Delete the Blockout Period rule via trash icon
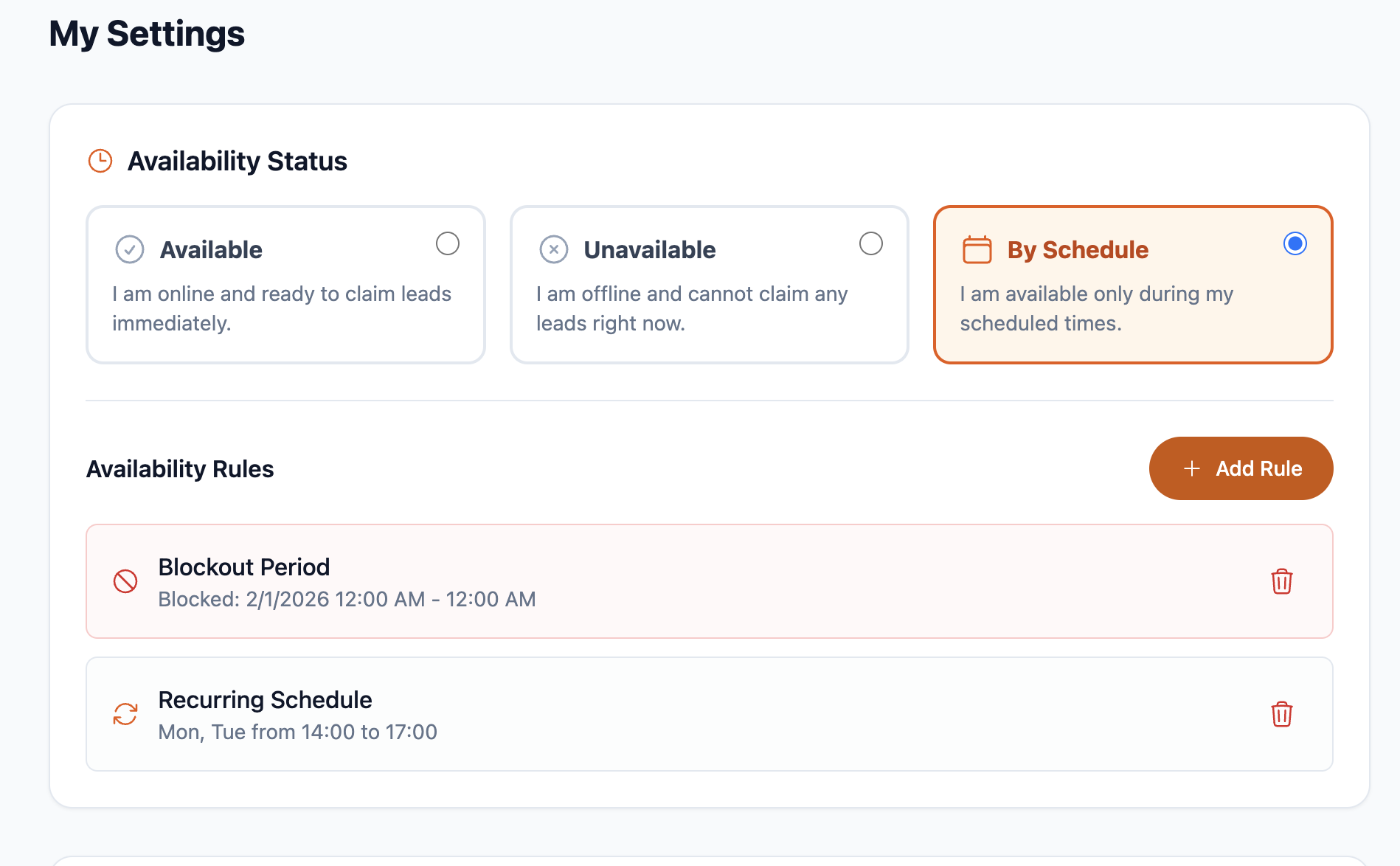The image size is (1400, 866). [1282, 582]
